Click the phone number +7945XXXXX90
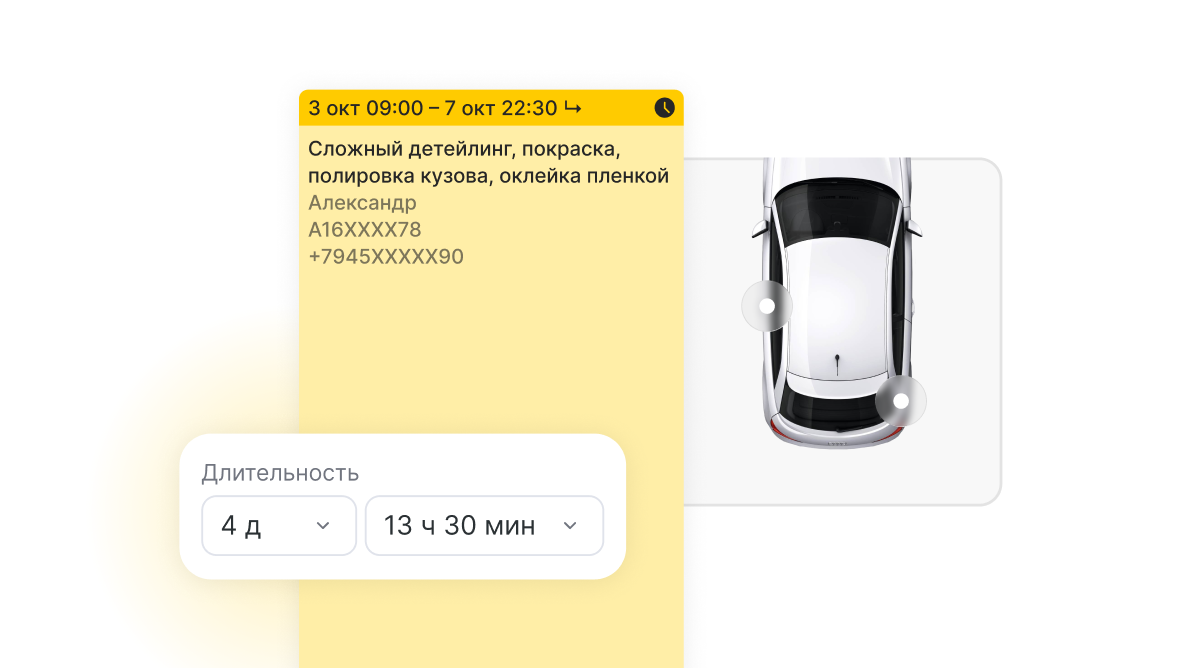Screen dimensions: 1200x668 point(386,257)
